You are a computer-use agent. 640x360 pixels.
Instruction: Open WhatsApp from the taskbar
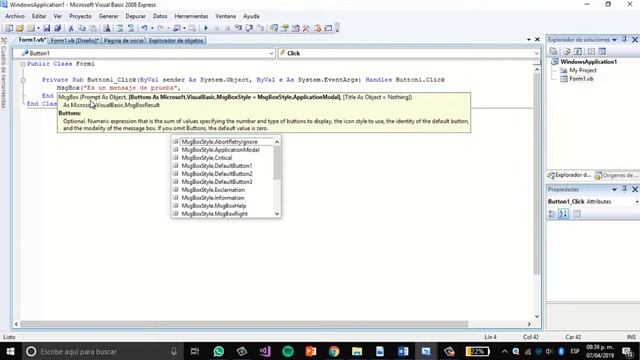click(x=219, y=351)
